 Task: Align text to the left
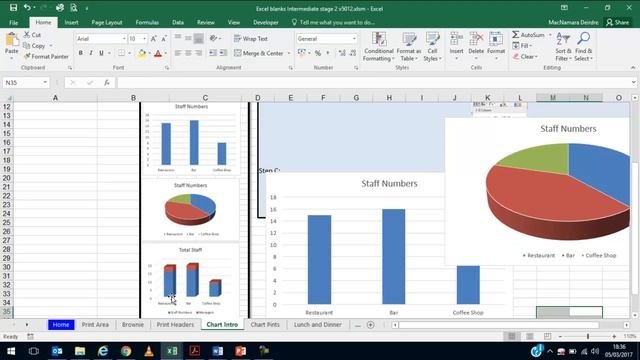pos(178,53)
